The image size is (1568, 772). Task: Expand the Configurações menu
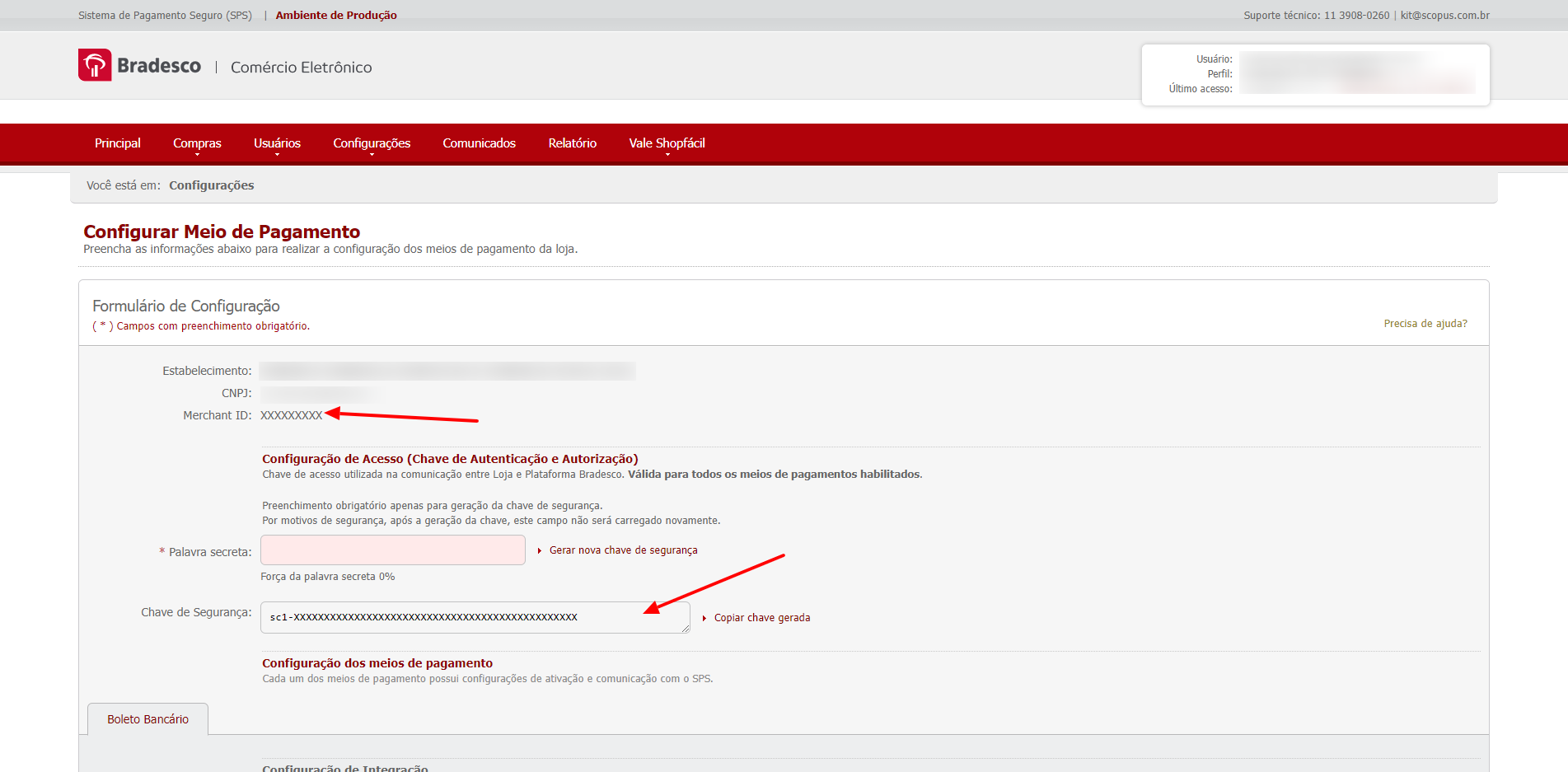[x=372, y=143]
